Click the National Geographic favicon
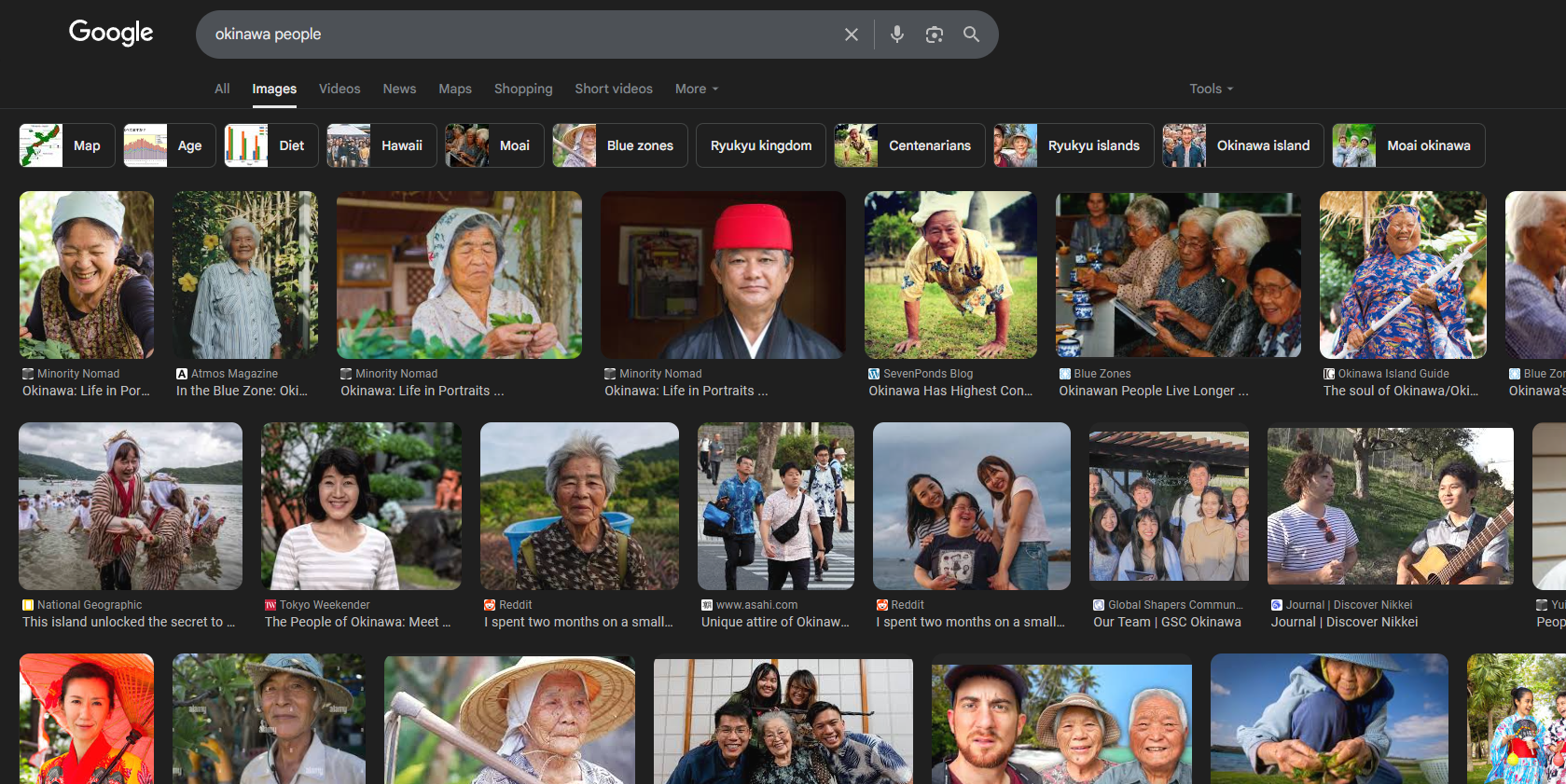The height and width of the screenshot is (784, 1566). [x=28, y=605]
